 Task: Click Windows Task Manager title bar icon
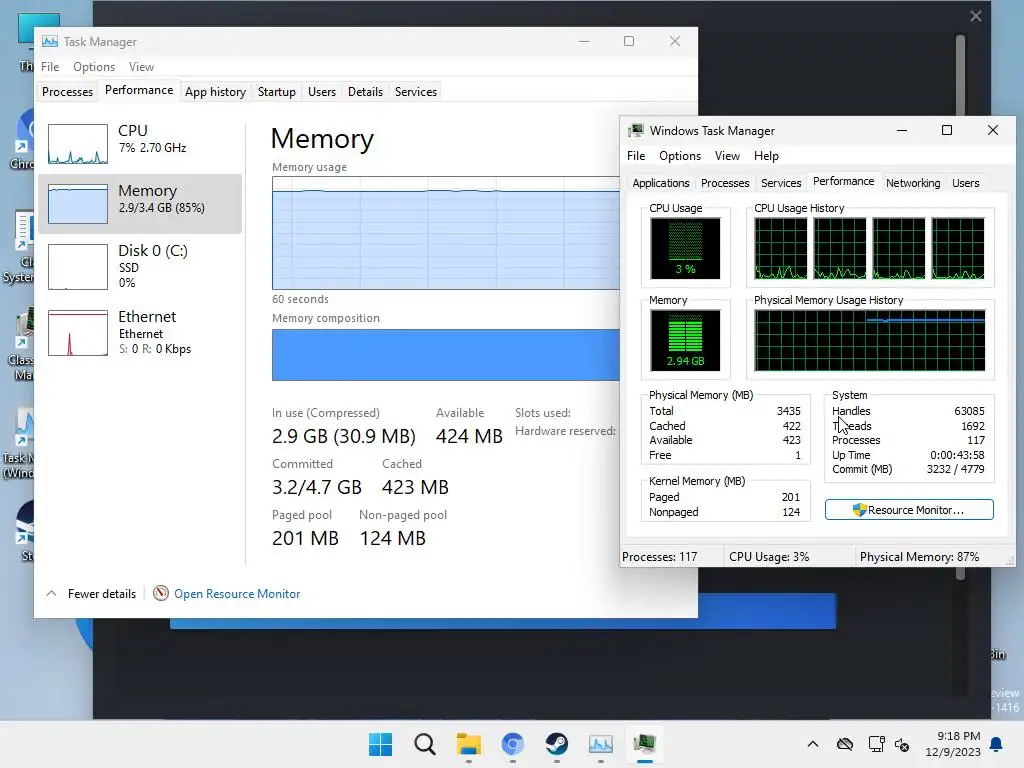tap(635, 131)
